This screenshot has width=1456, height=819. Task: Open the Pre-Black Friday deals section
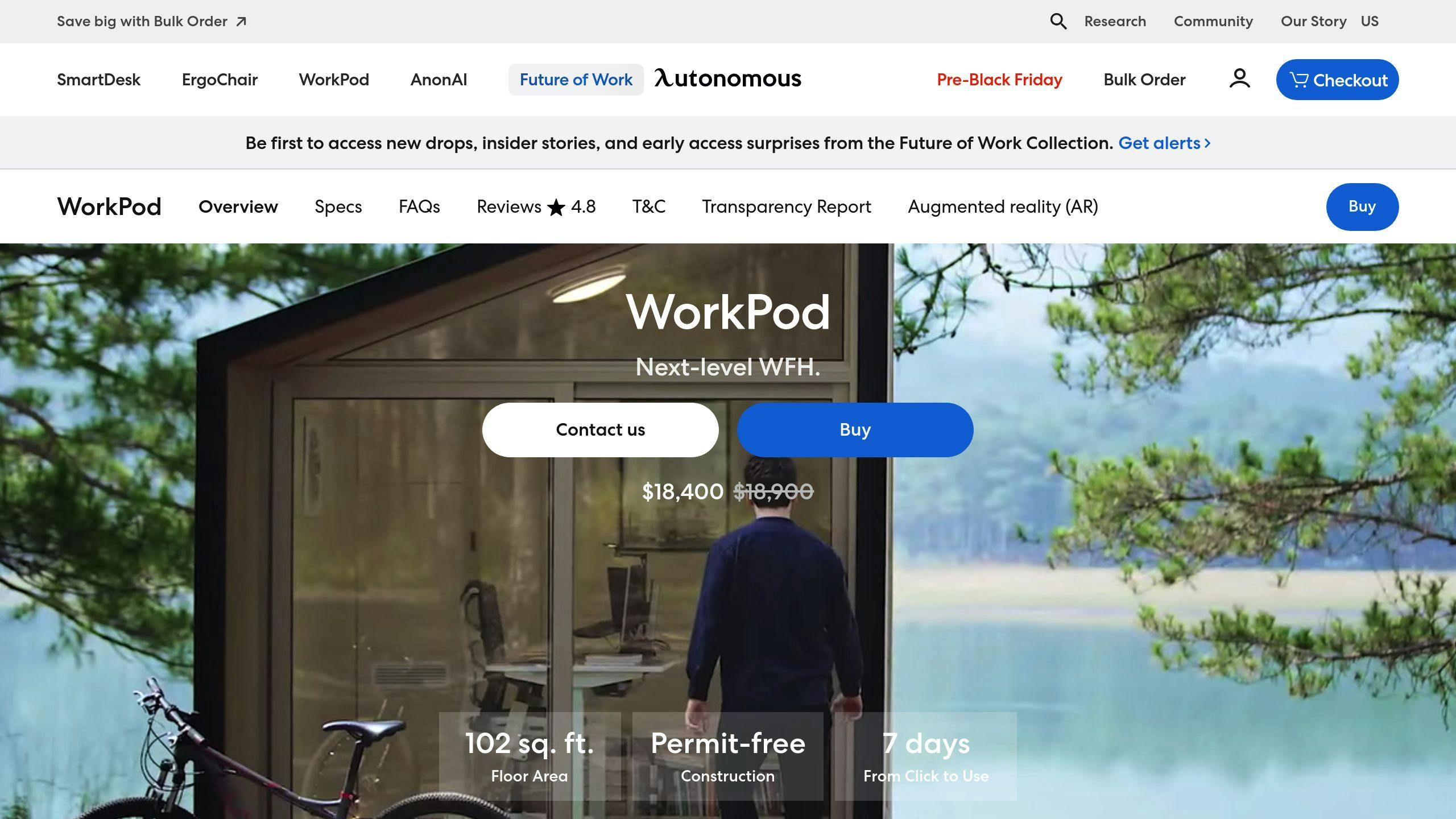pyautogui.click(x=998, y=79)
